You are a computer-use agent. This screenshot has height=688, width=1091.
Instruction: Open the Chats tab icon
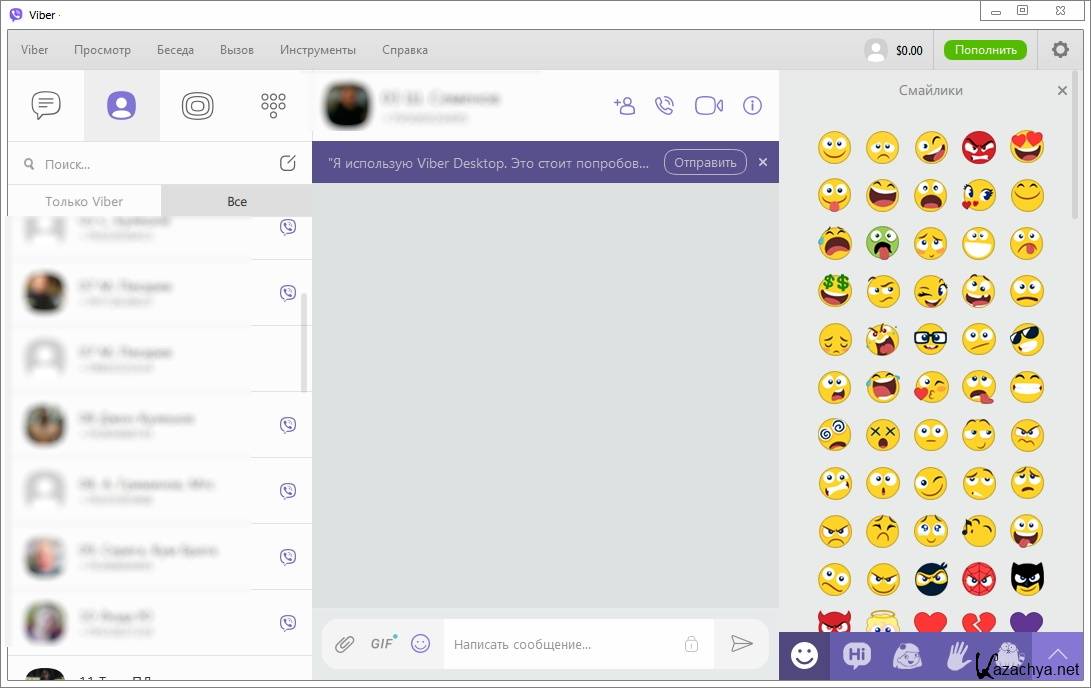point(46,105)
